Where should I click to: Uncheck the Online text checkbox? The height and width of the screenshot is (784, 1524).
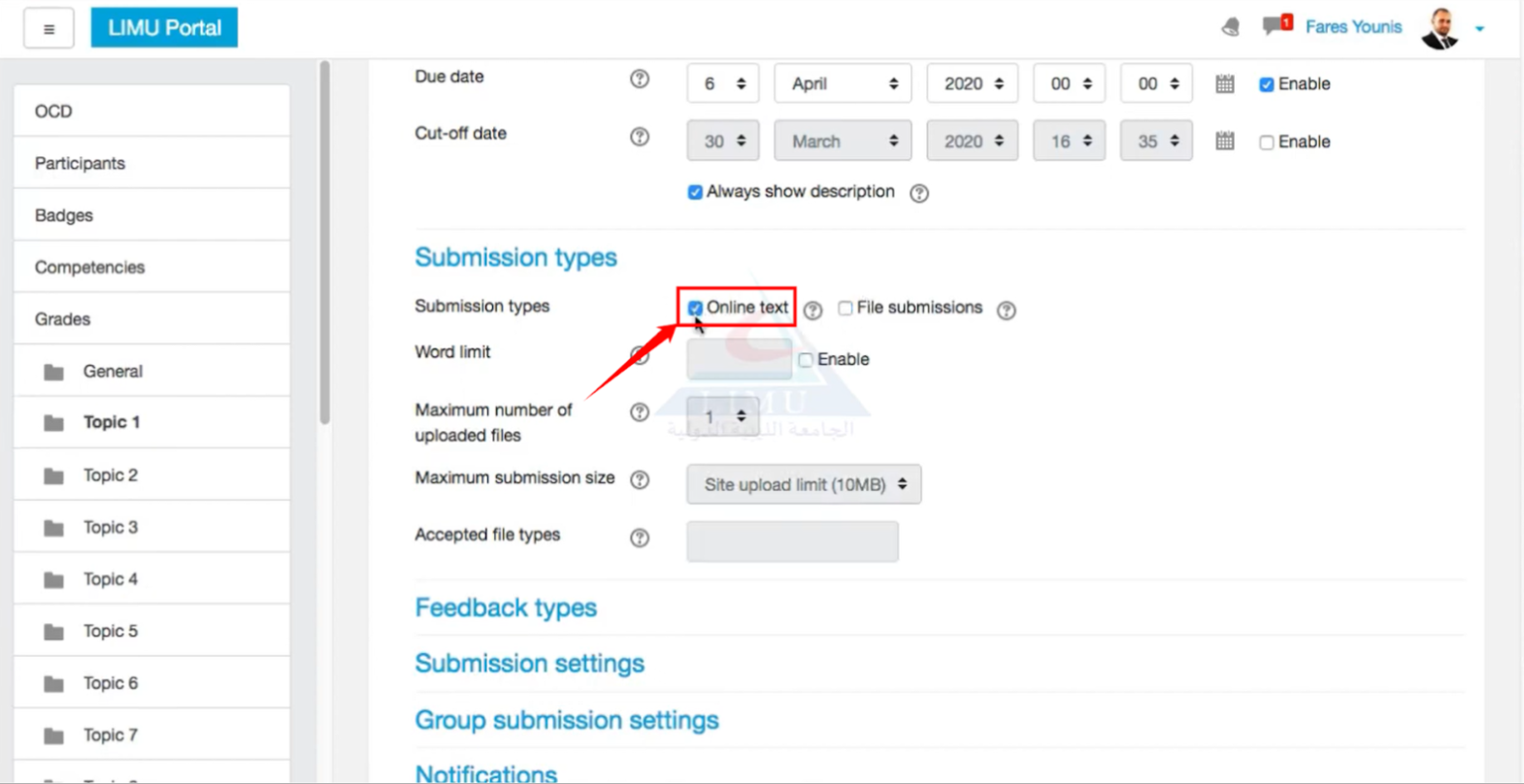coord(695,309)
